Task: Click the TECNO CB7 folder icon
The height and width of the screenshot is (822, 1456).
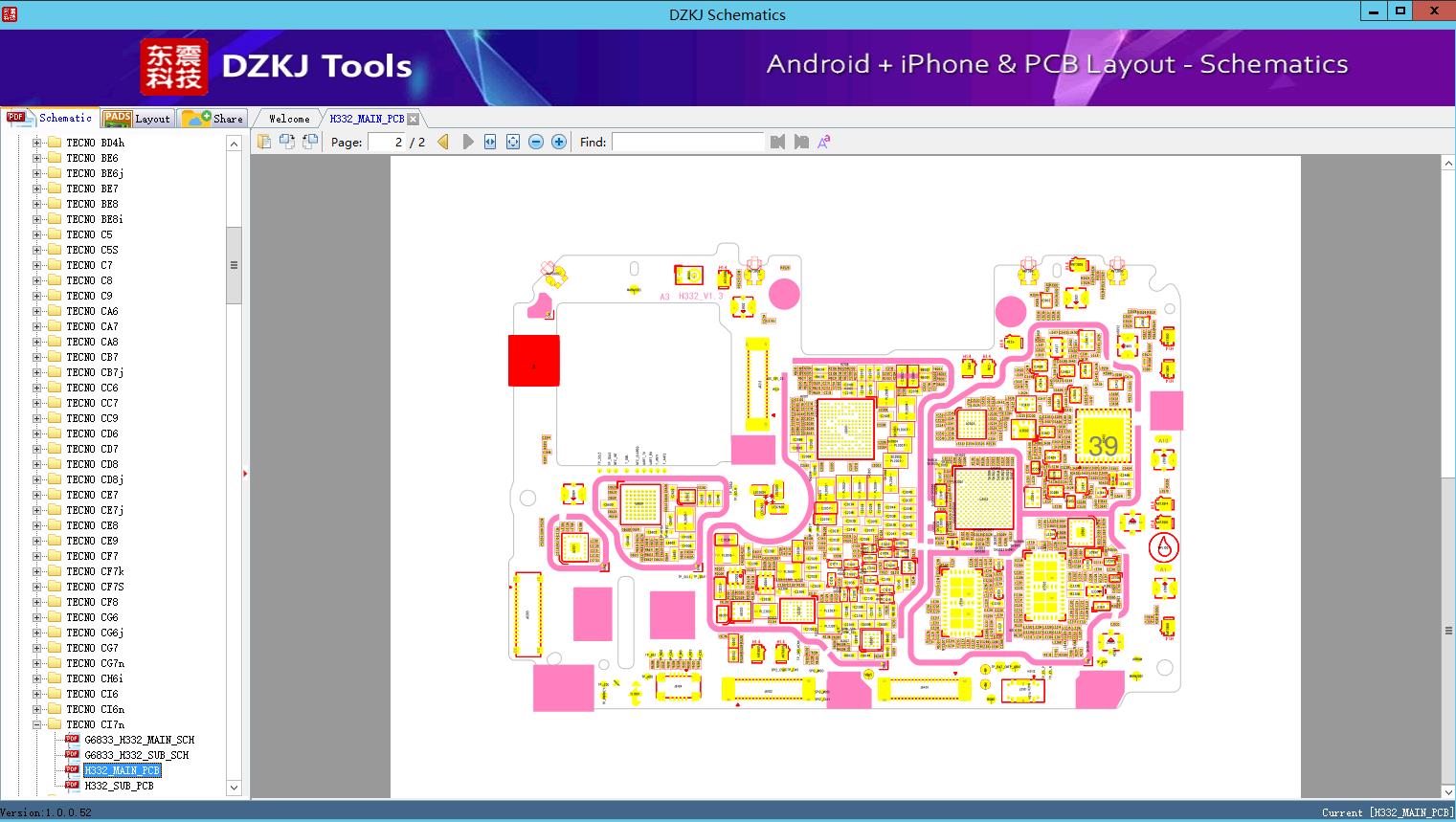Action: pos(55,357)
